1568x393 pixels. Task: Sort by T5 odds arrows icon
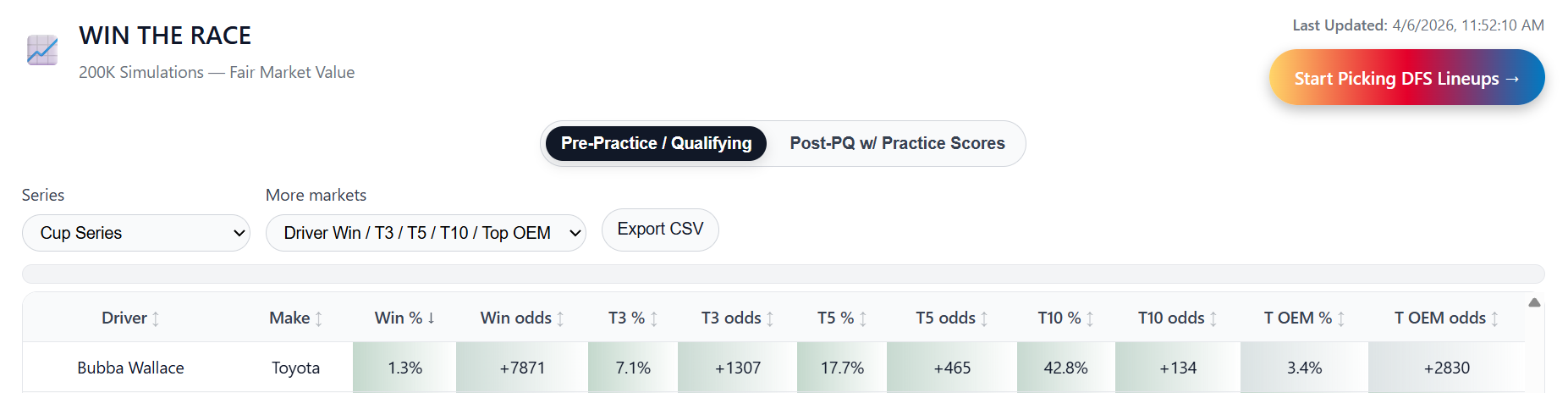984,319
